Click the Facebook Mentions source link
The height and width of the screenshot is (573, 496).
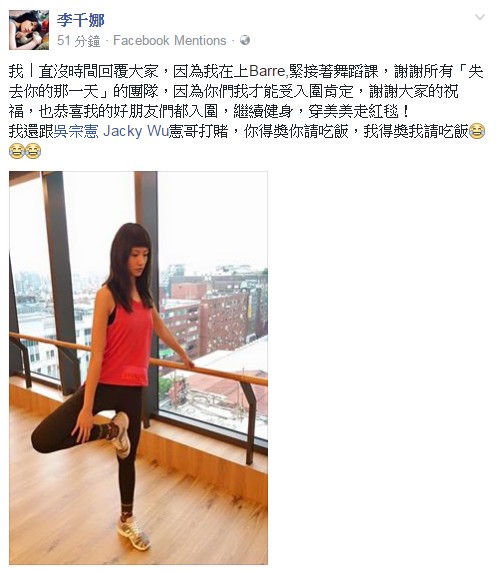(170, 40)
